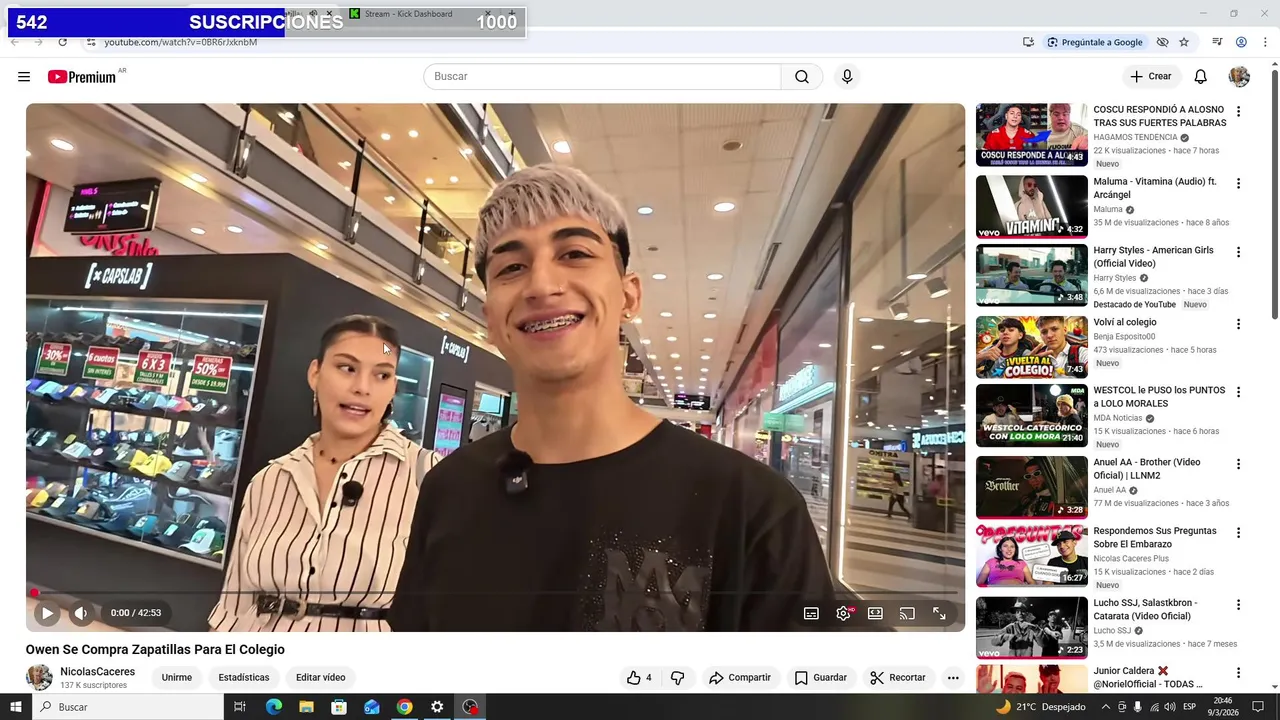This screenshot has width=1280, height=720.
Task: Open Task View on the taskbar
Action: [x=240, y=707]
